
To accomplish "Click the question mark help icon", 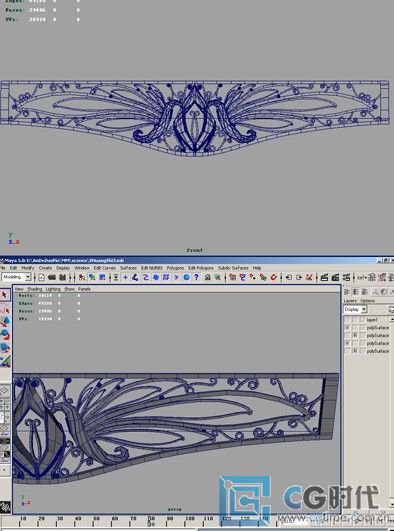I will pyautogui.click(x=196, y=277).
